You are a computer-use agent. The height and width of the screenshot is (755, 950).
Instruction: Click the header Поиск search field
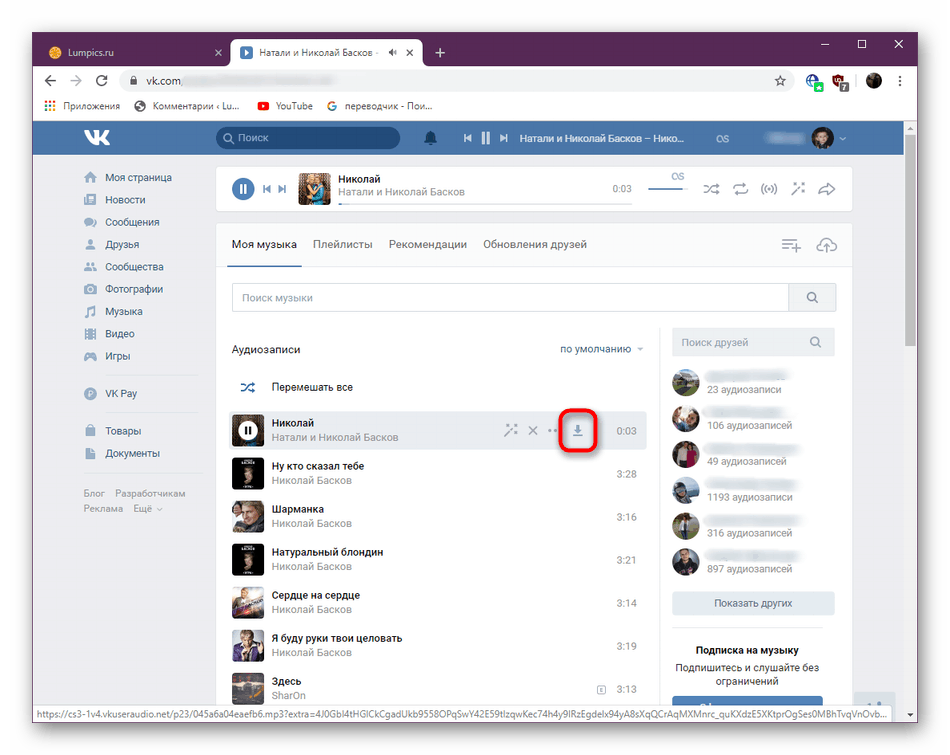tap(308, 138)
